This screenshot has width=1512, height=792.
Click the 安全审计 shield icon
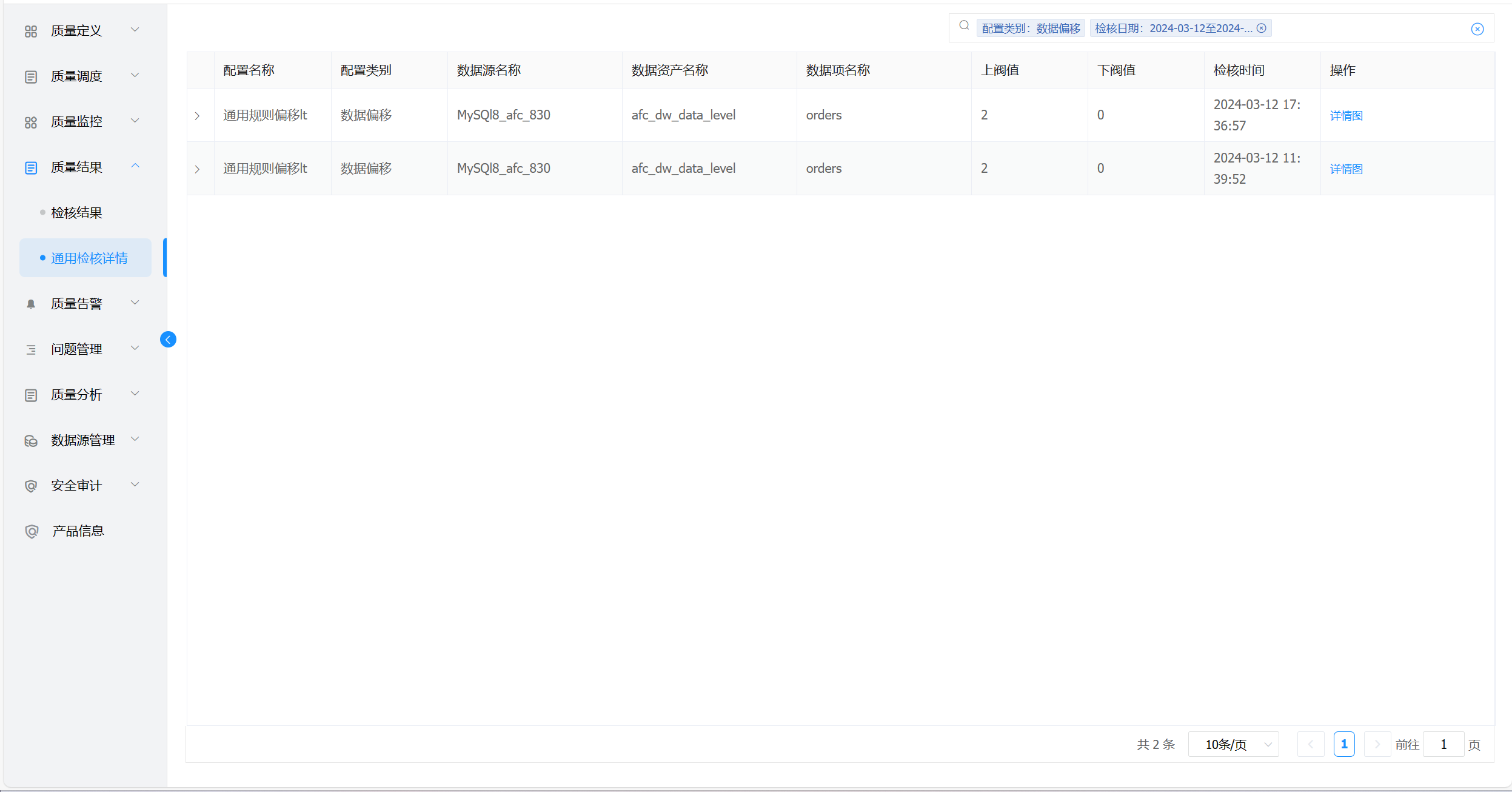[x=31, y=486]
